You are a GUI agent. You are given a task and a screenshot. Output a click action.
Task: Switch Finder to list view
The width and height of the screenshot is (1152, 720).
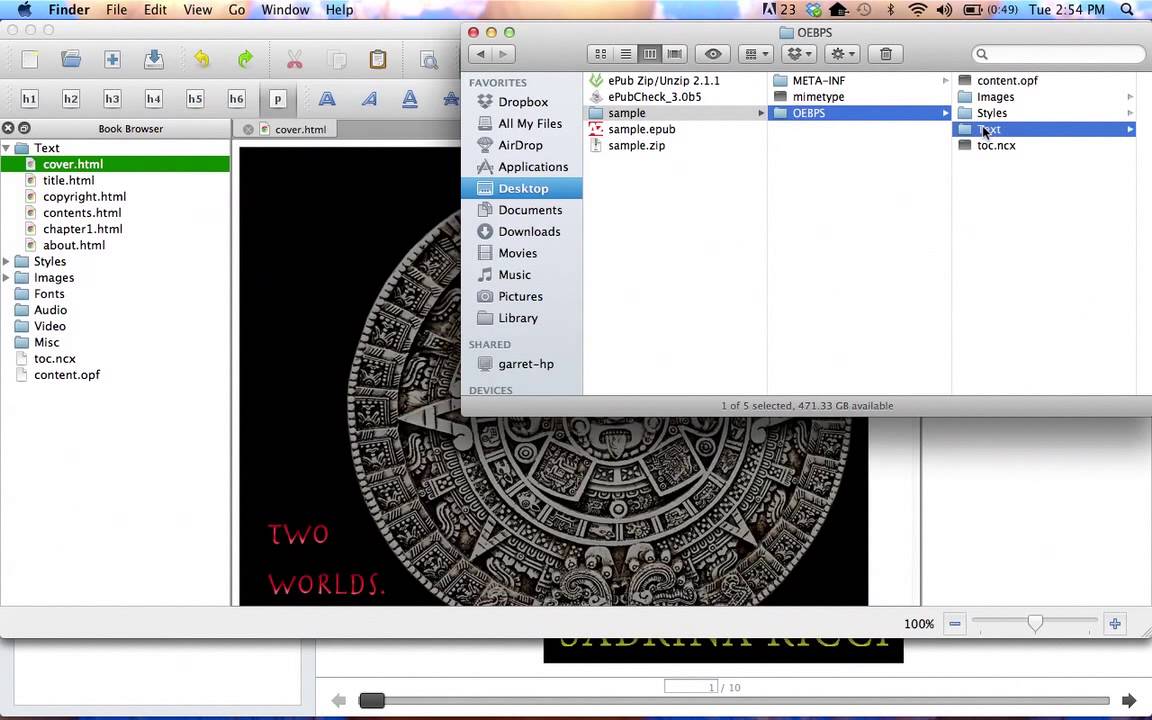(625, 54)
